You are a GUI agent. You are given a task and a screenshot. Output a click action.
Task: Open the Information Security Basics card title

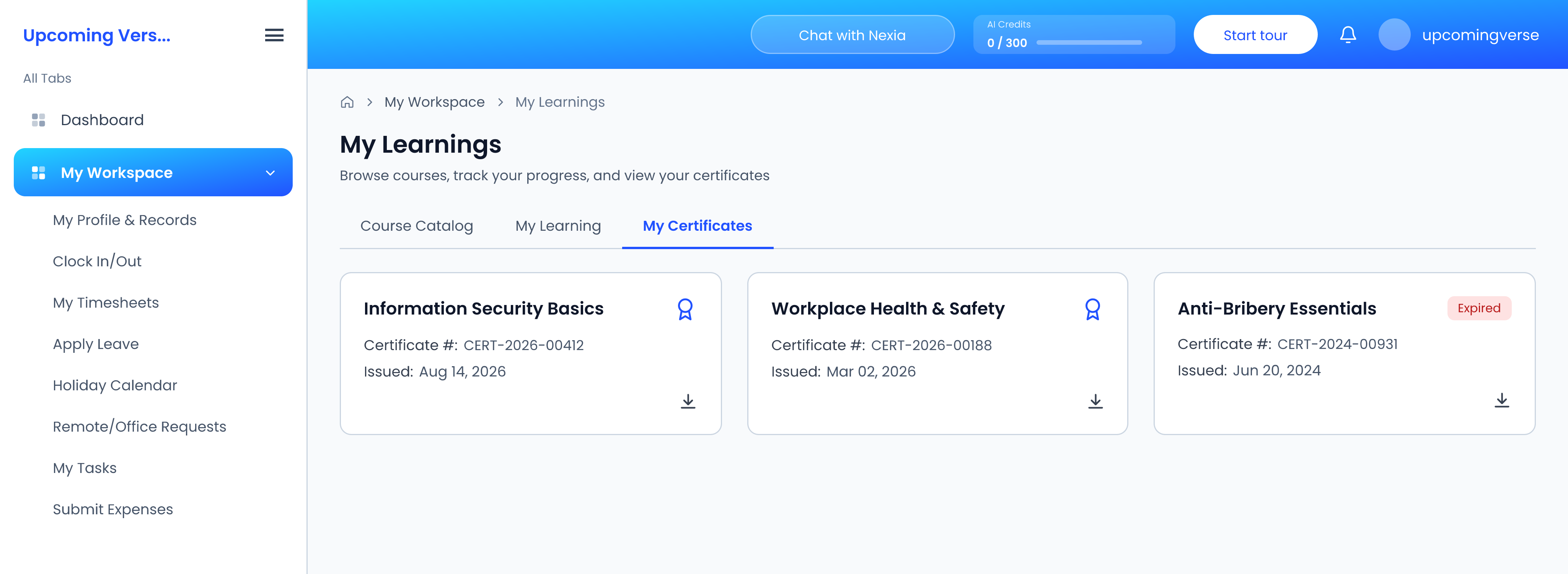coord(483,308)
